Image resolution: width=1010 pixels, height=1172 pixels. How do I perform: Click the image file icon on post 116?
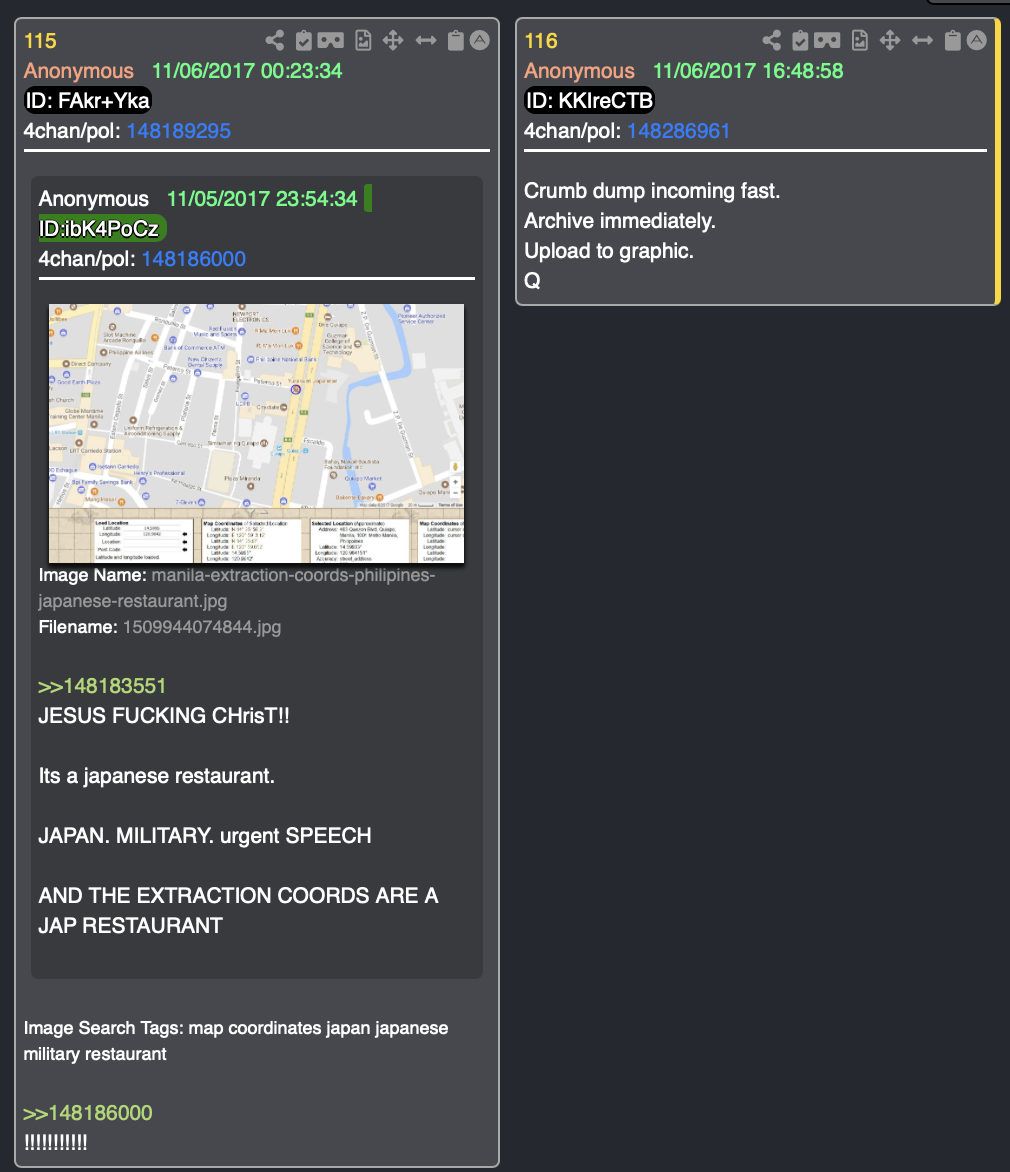[860, 40]
